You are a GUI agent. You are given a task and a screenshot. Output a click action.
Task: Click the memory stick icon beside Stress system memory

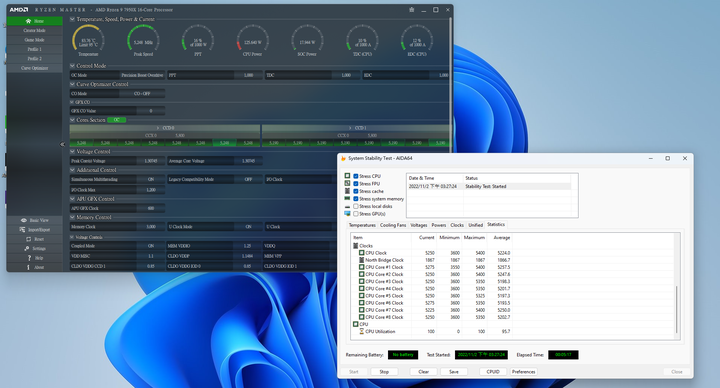click(347, 198)
